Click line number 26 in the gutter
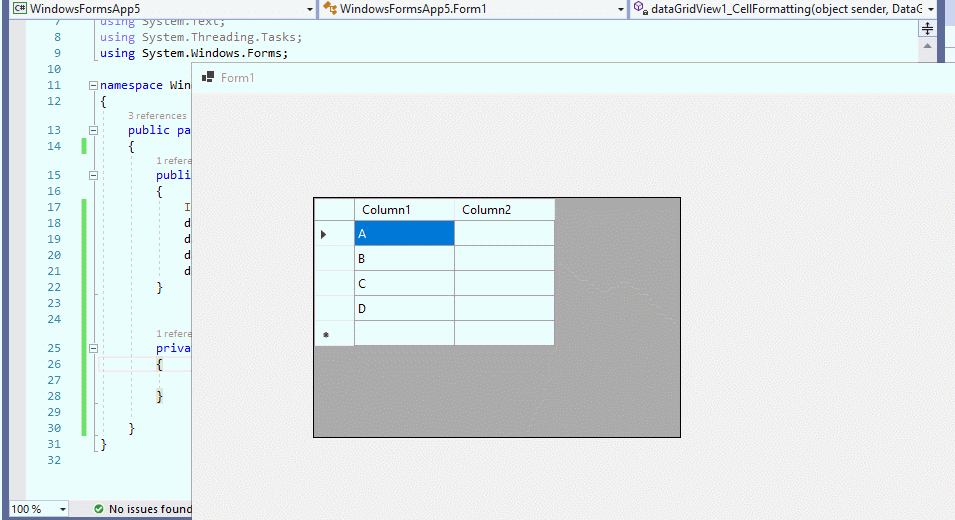The image size is (955, 520). point(54,364)
